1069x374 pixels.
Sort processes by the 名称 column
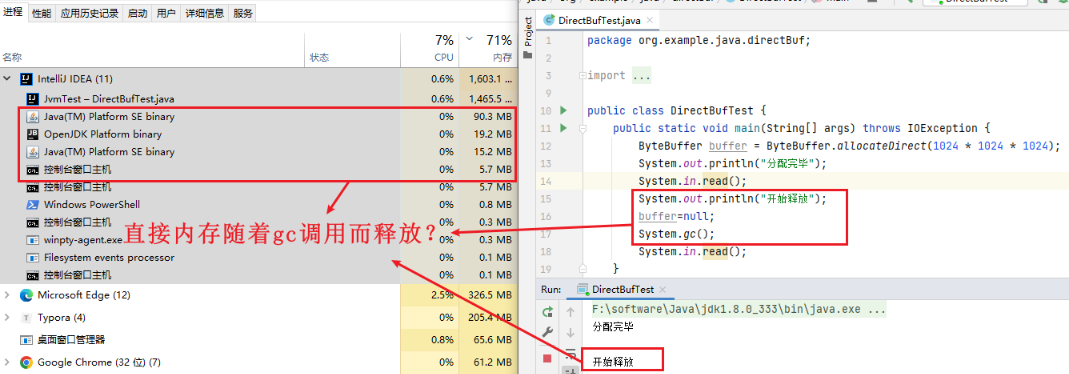click(12, 57)
